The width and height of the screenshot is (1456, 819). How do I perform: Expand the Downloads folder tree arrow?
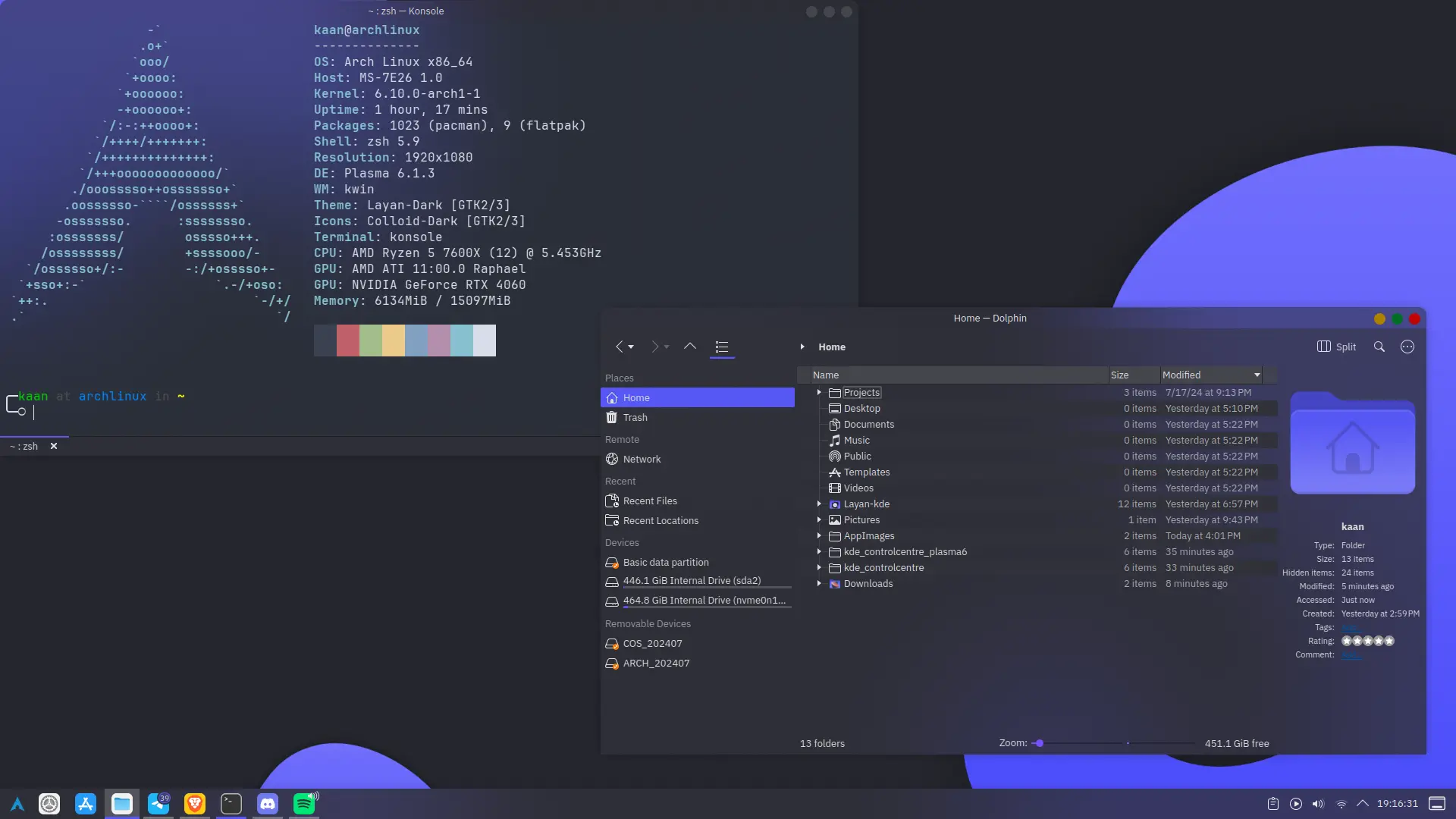click(x=819, y=583)
